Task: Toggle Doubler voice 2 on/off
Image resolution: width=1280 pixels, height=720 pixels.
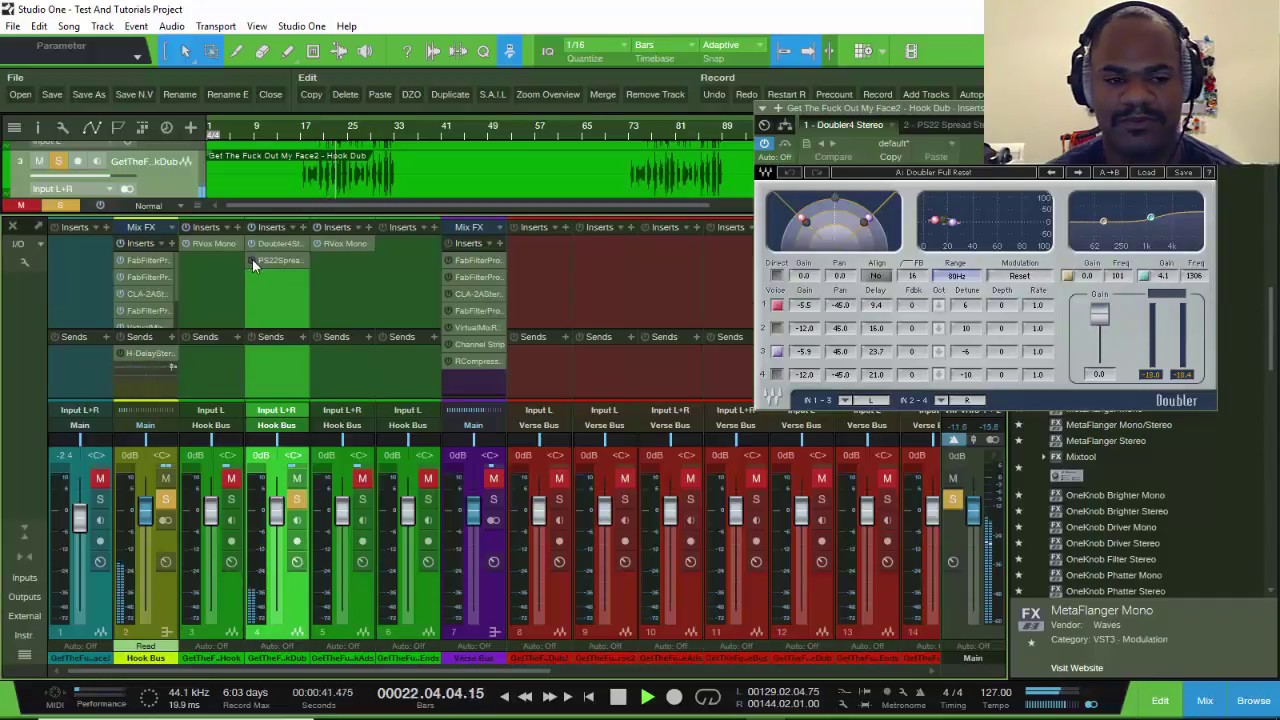Action: click(777, 328)
